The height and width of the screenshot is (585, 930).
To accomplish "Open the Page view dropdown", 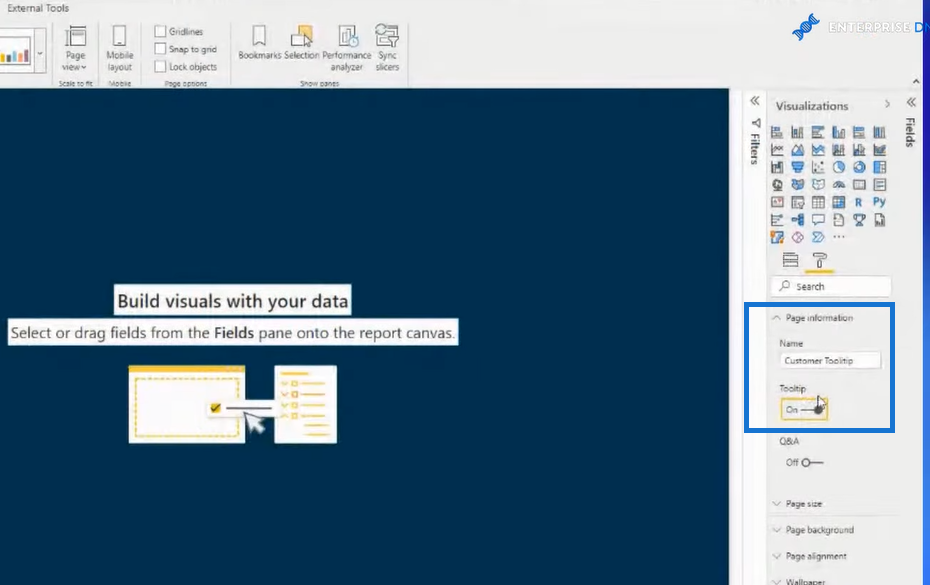I will pyautogui.click(x=75, y=48).
